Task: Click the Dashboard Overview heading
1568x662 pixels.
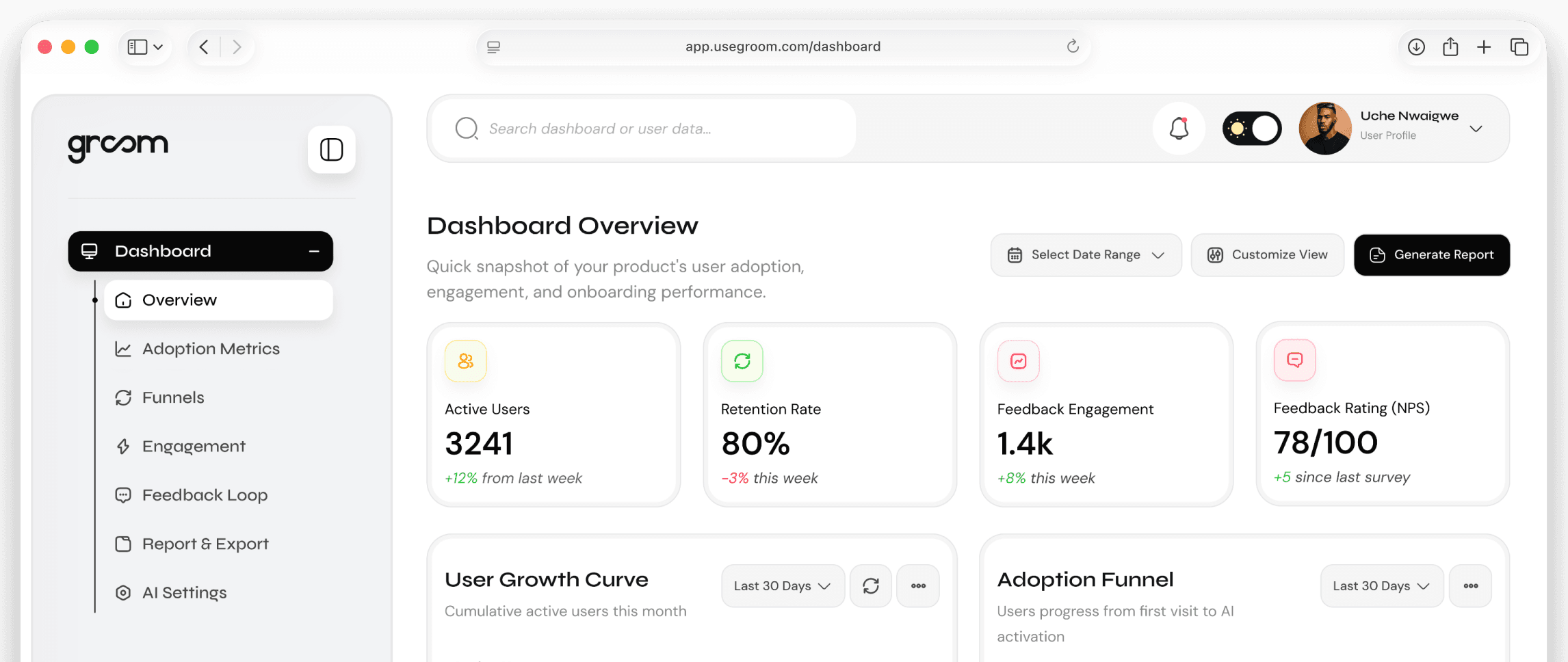Action: tap(562, 226)
